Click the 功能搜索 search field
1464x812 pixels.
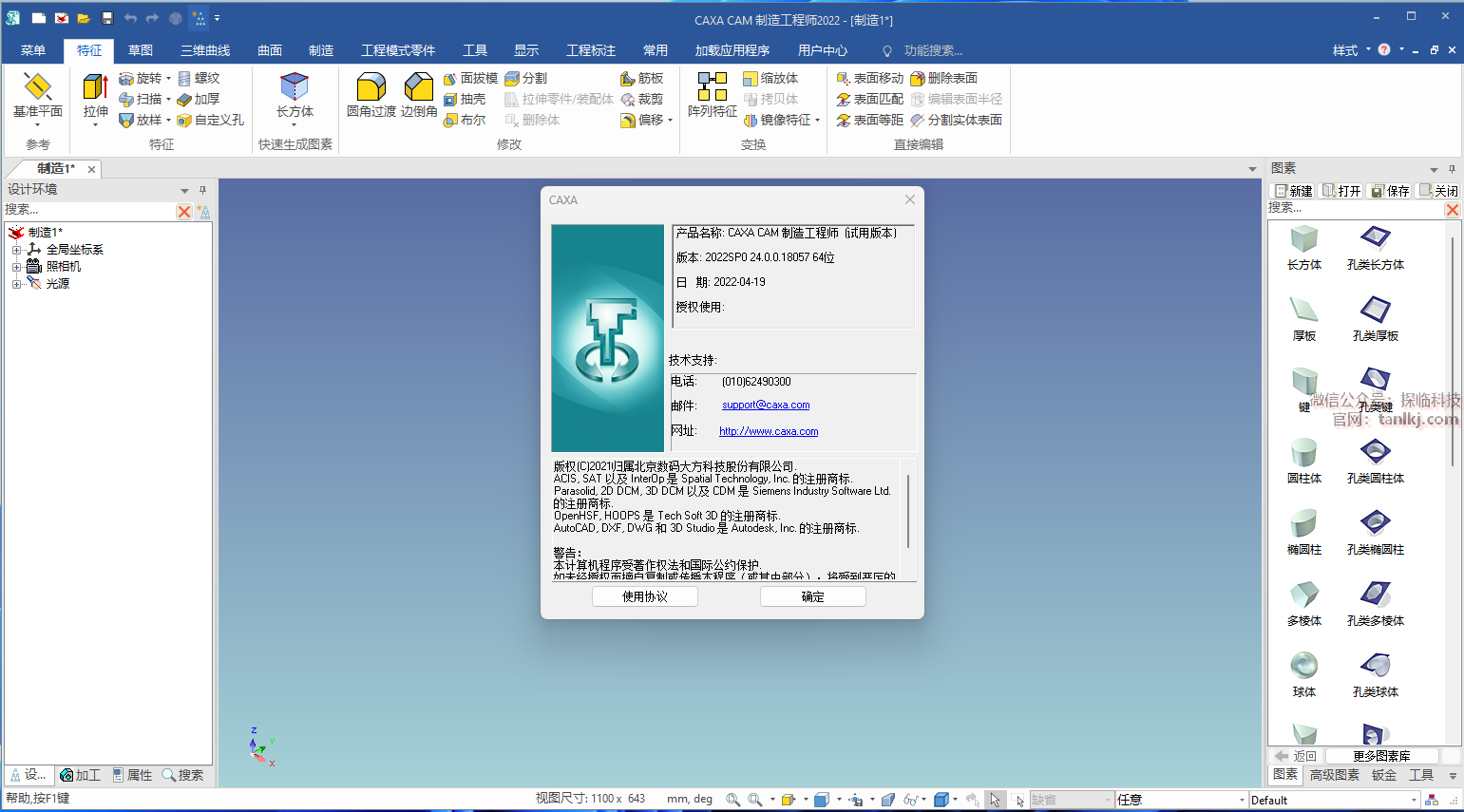tap(933, 50)
